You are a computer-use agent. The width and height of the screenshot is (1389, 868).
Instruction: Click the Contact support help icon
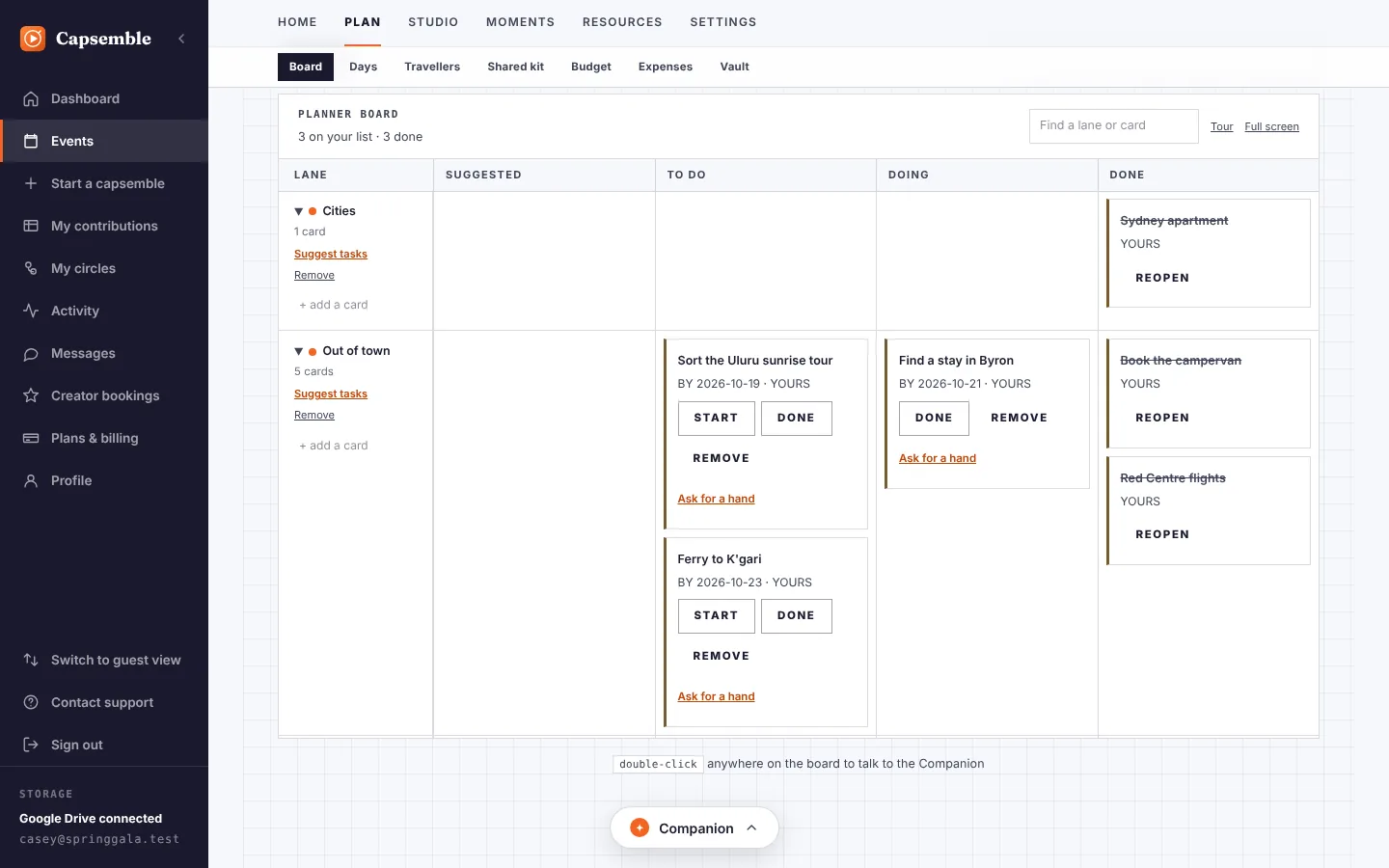pos(31,702)
